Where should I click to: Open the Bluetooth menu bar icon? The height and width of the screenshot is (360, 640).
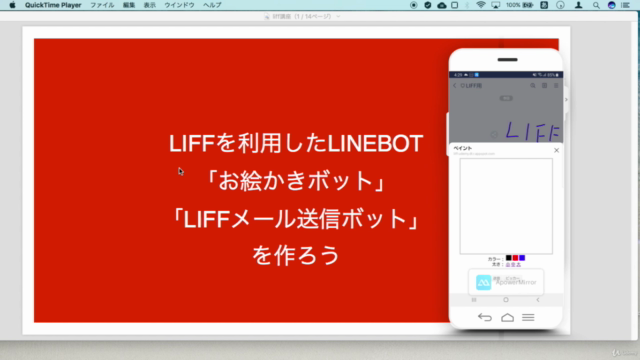(467, 5)
